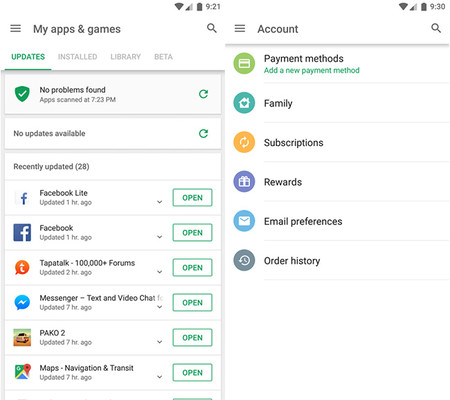Open the Facebook app
450x400 pixels.
tap(192, 232)
